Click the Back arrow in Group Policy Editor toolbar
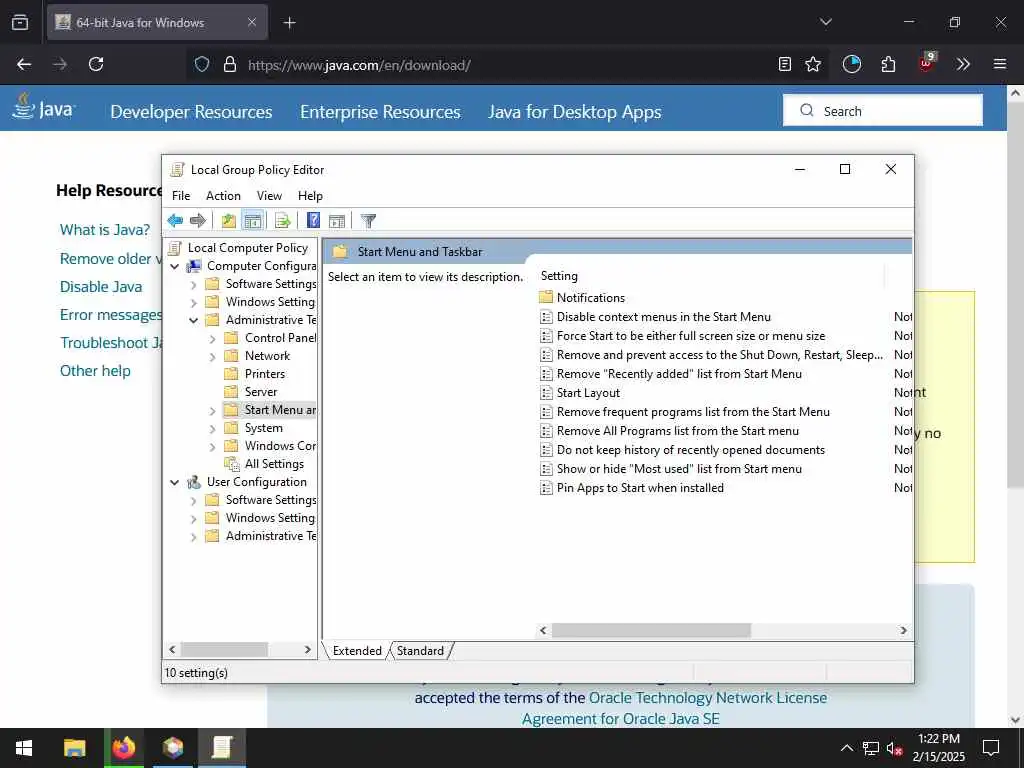1024x768 pixels. coord(175,221)
